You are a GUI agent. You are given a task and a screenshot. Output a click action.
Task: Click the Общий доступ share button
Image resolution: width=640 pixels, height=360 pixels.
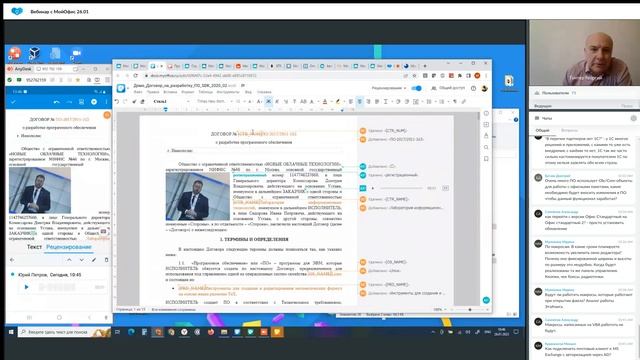point(448,88)
